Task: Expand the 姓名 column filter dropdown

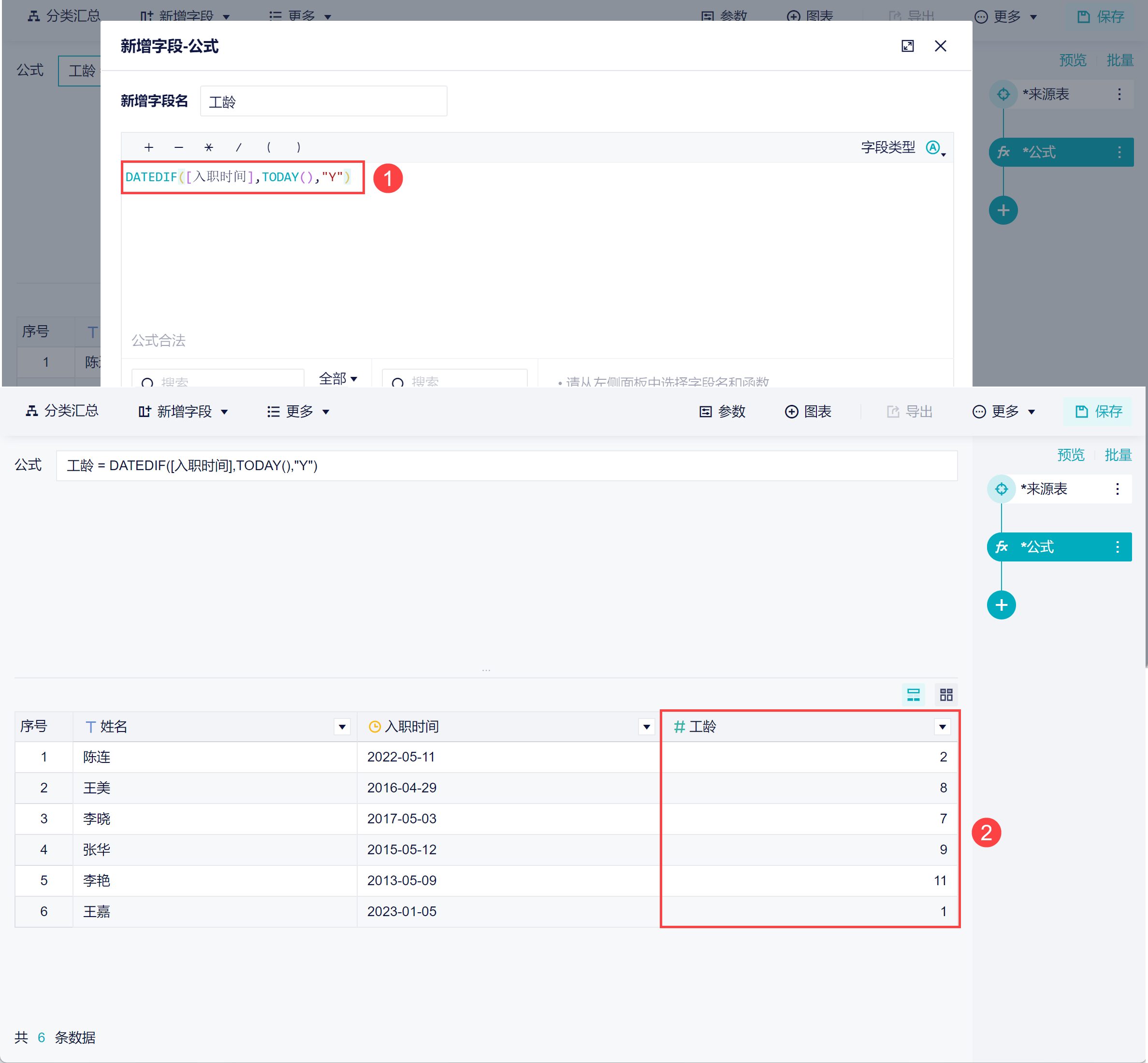Action: [342, 727]
